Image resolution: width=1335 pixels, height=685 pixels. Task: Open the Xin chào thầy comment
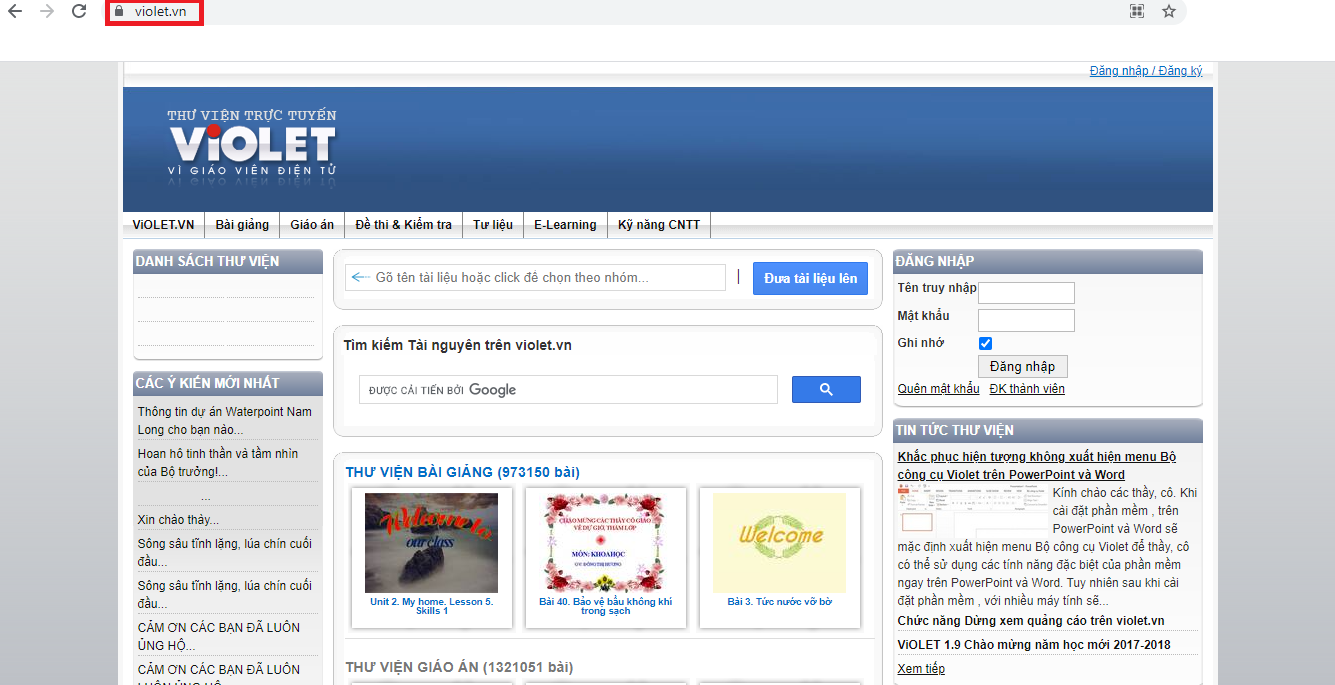(x=178, y=520)
